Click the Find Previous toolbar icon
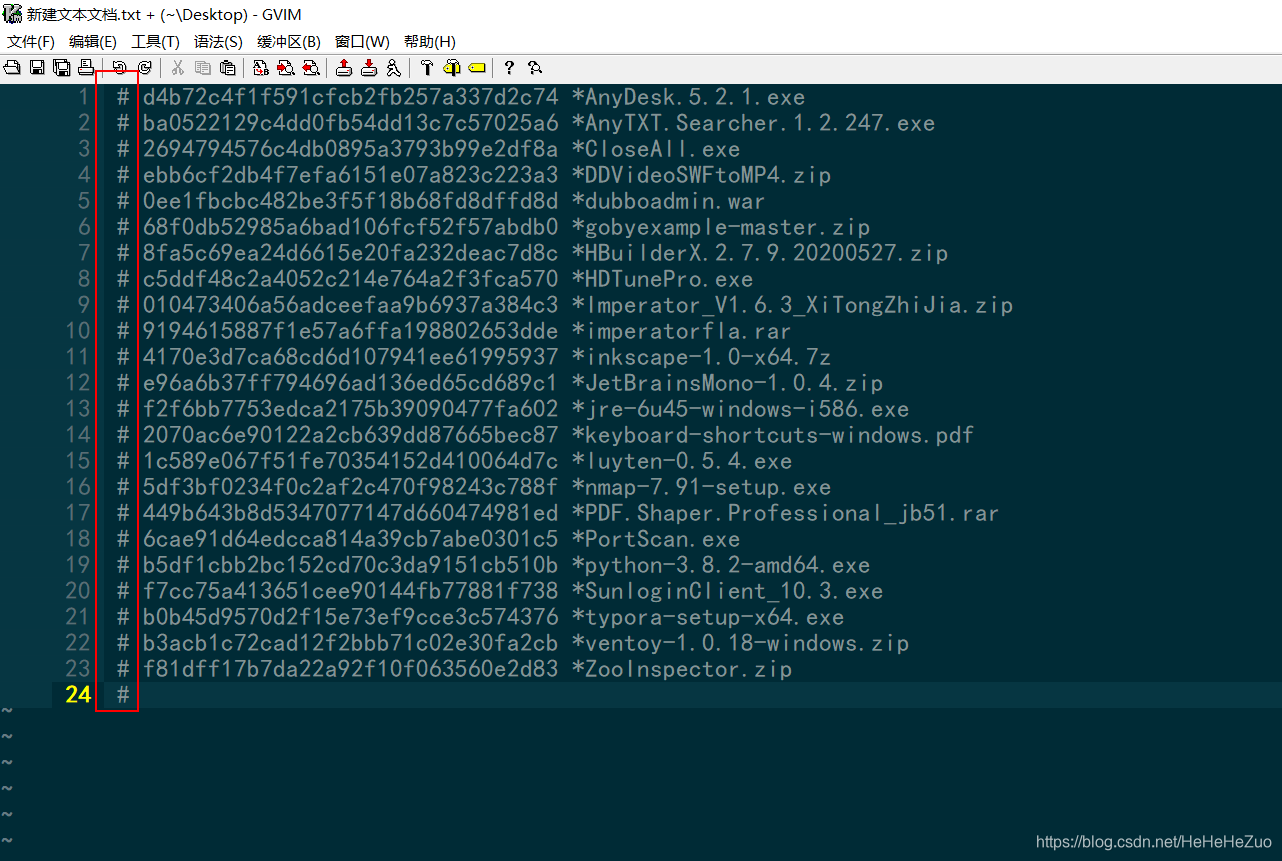Viewport: 1282px width, 861px height. (311, 68)
